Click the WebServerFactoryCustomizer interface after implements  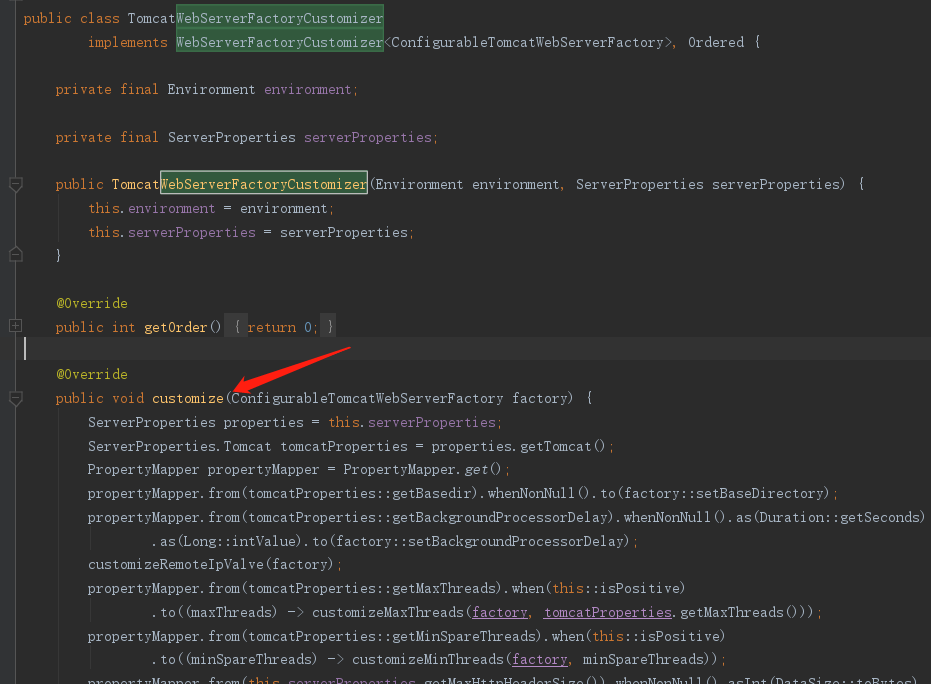pyautogui.click(x=280, y=42)
